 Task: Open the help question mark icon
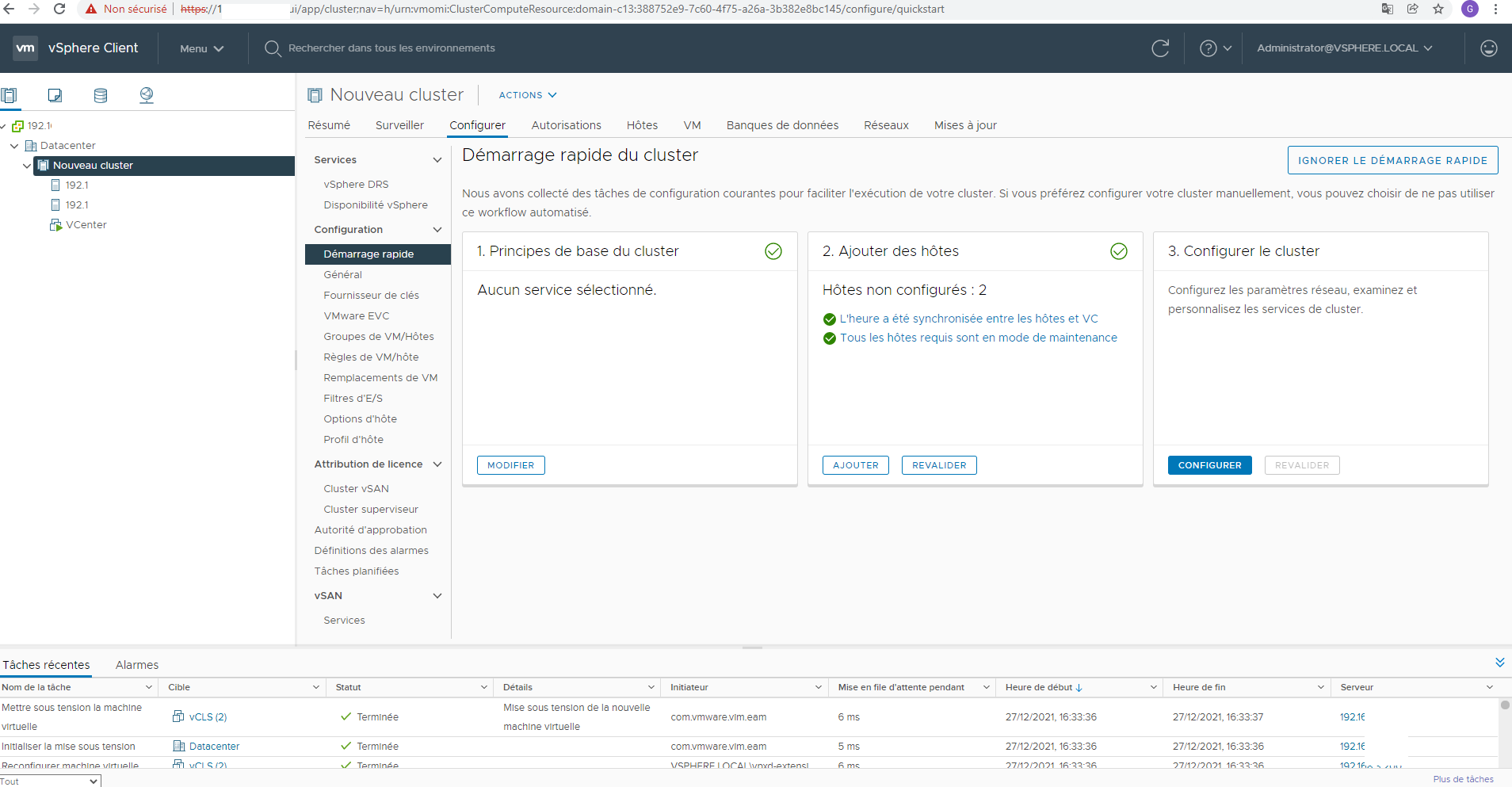point(1208,48)
